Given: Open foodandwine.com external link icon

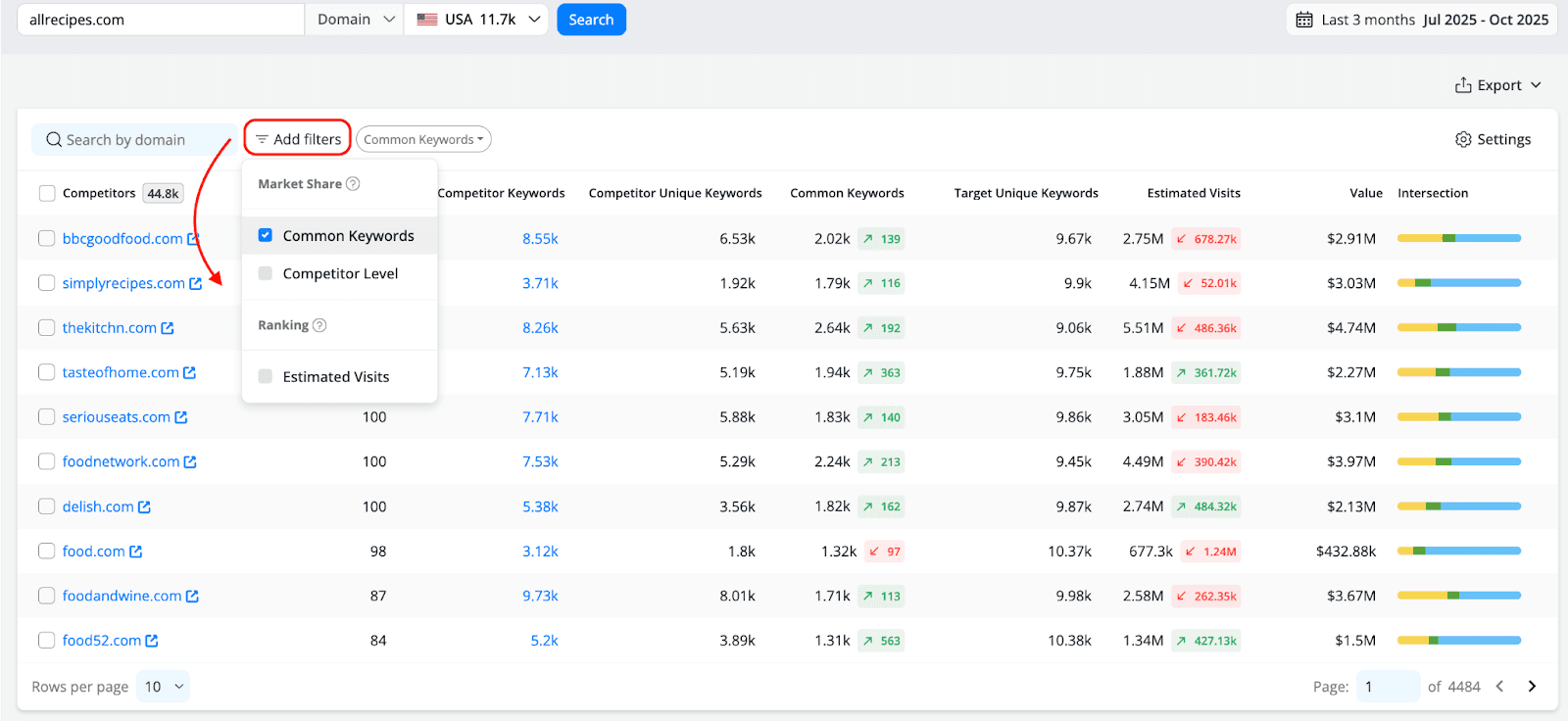Looking at the screenshot, I should coord(192,596).
